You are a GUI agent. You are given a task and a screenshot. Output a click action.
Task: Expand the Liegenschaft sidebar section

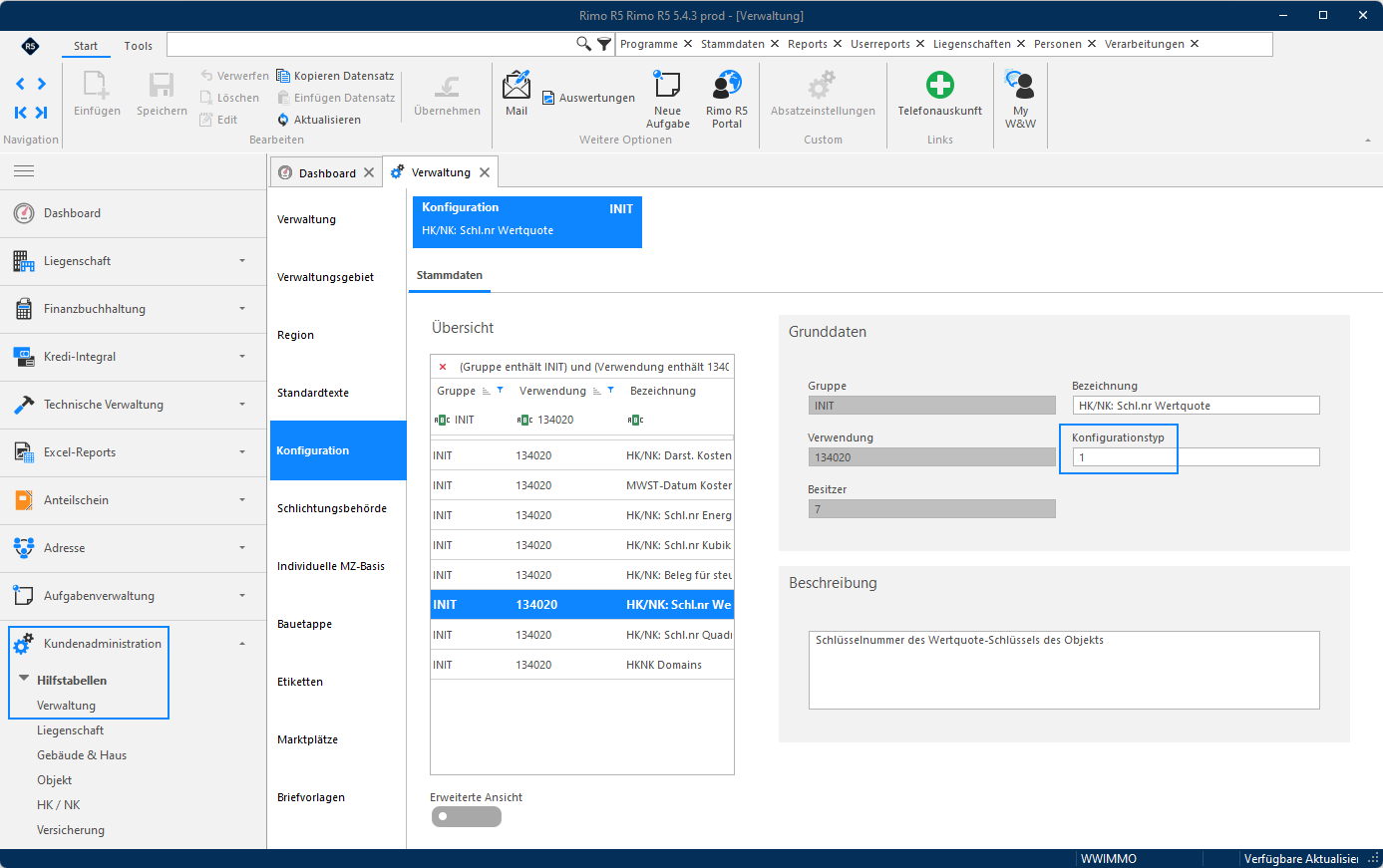[x=242, y=261]
